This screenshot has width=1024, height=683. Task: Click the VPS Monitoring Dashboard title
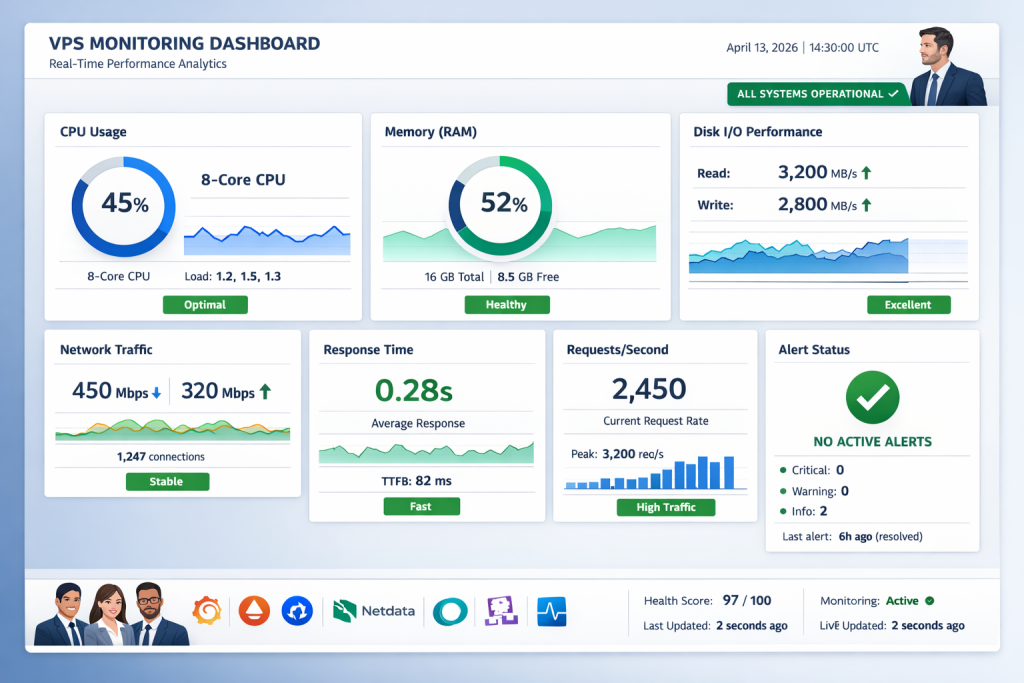[184, 44]
